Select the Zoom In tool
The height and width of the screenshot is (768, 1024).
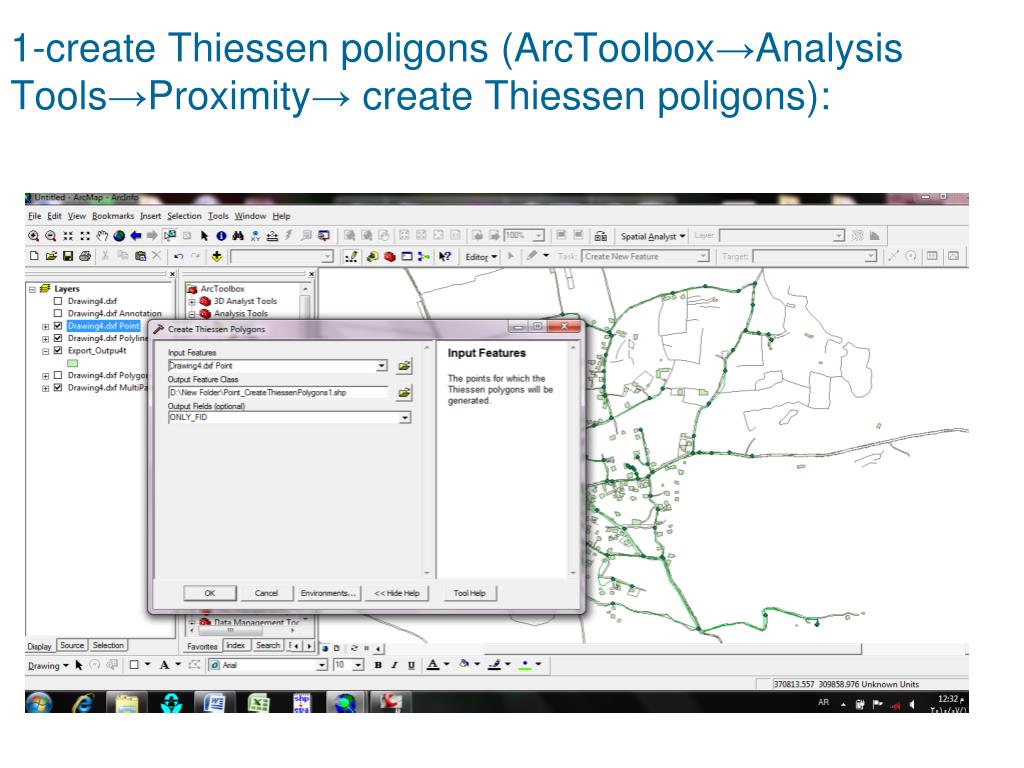pos(33,236)
